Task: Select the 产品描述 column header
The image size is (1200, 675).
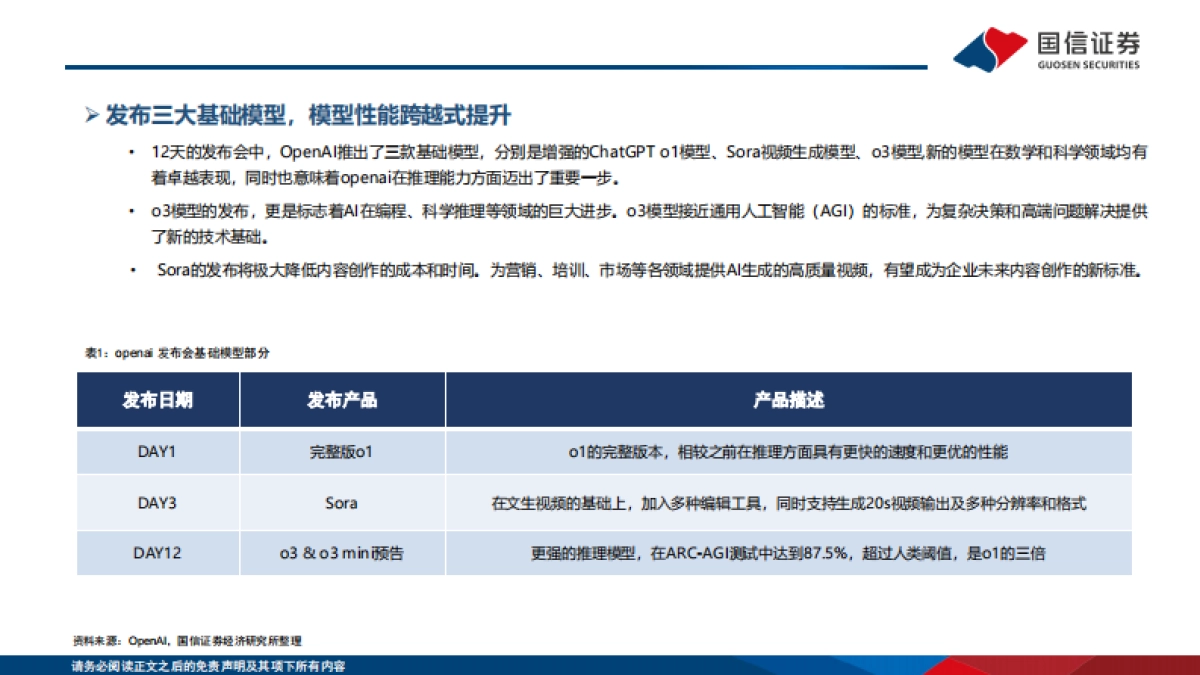Action: (789, 400)
